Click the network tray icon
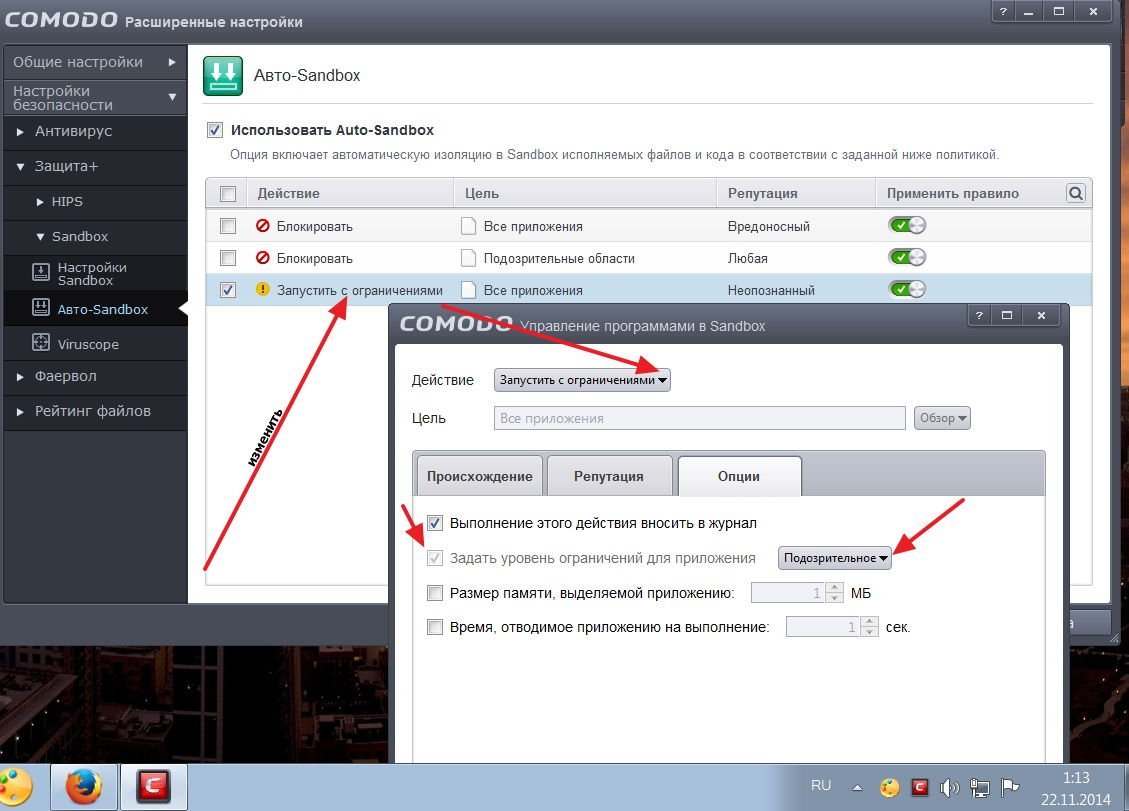Screen dimensions: 1129x811 coord(980,788)
